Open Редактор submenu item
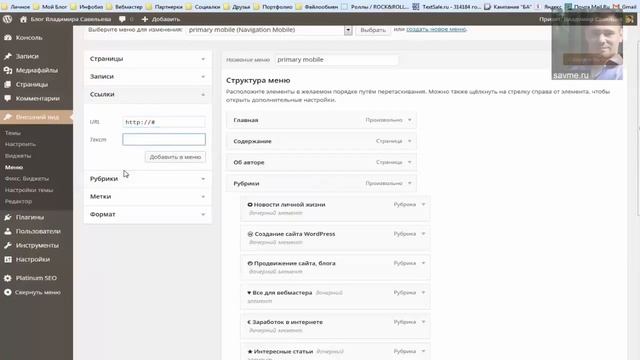Image resolution: width=640 pixels, height=360 pixels. click(x=18, y=202)
